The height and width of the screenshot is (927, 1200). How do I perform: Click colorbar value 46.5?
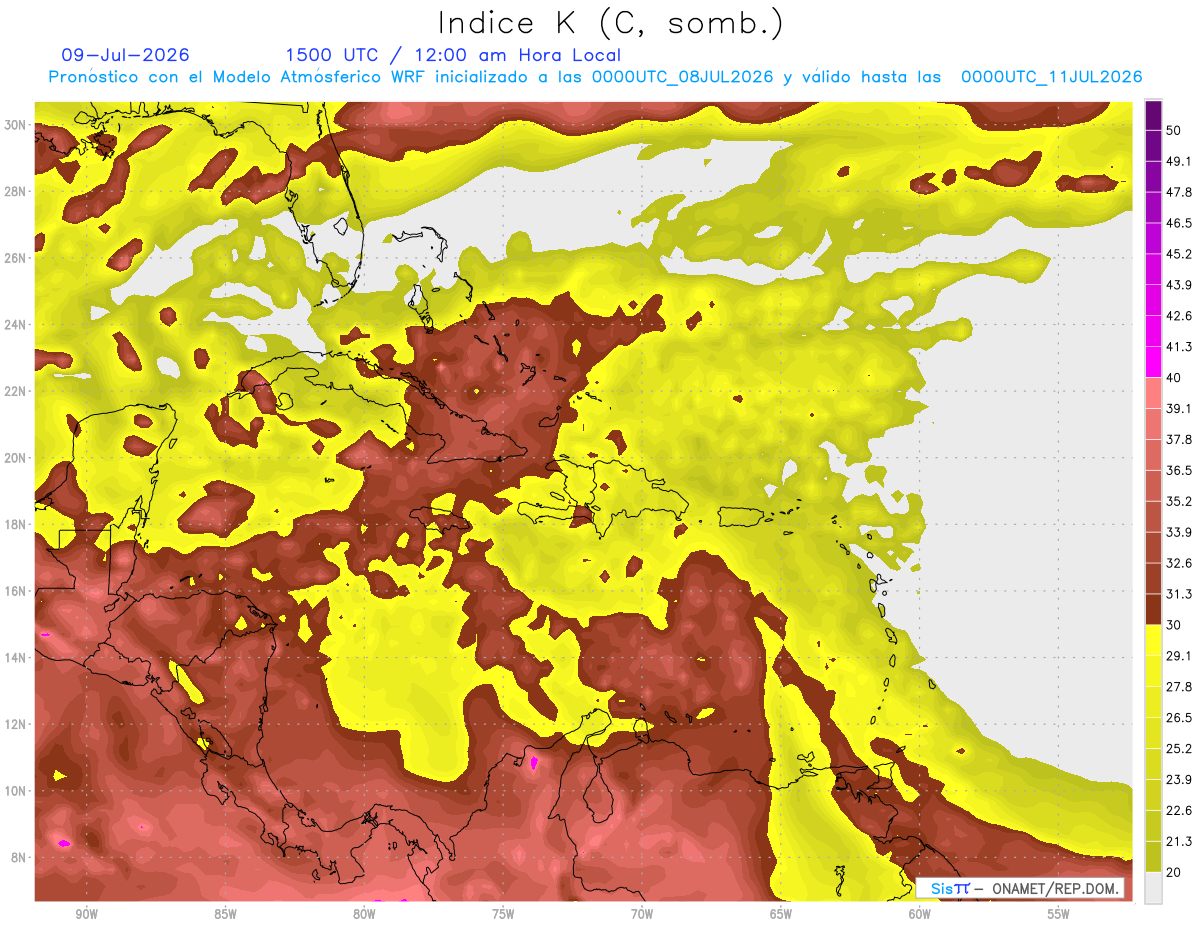tap(1177, 223)
